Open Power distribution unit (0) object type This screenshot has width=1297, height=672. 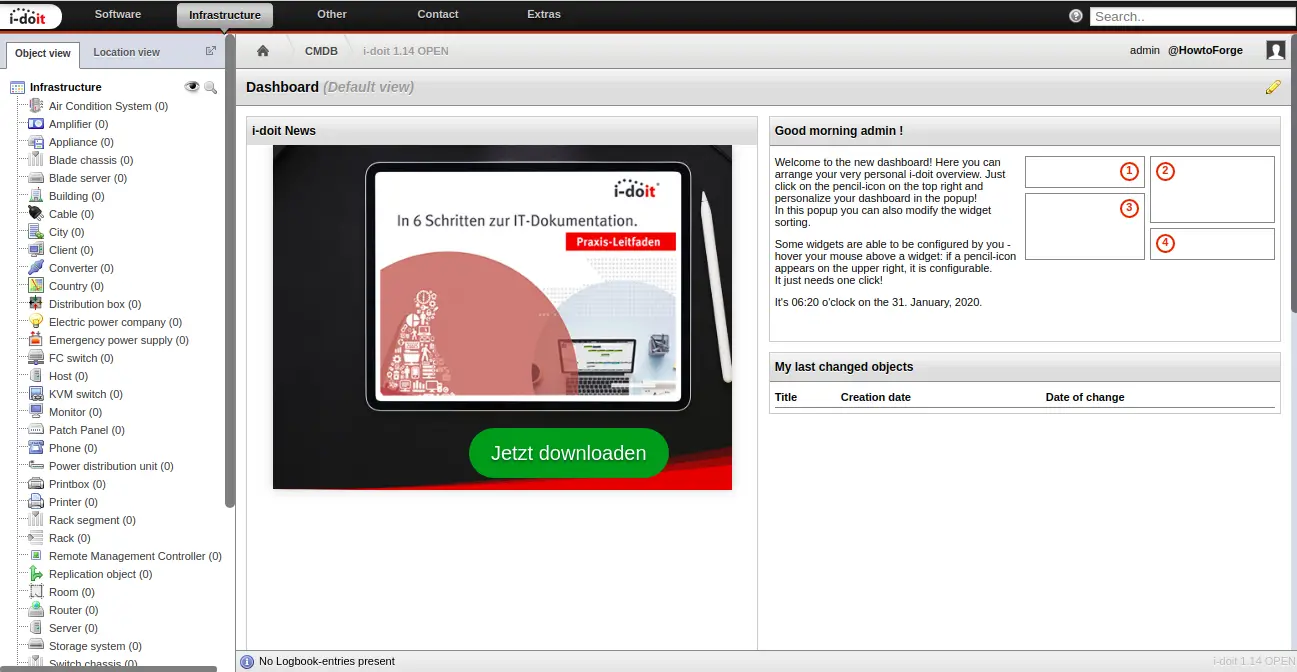[111, 466]
